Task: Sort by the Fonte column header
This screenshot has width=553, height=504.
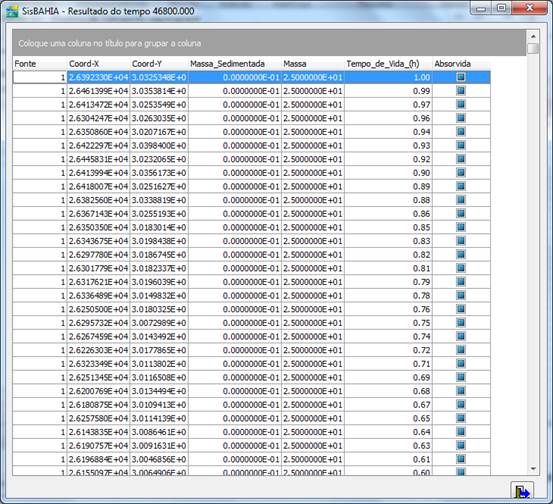Action: (40, 64)
